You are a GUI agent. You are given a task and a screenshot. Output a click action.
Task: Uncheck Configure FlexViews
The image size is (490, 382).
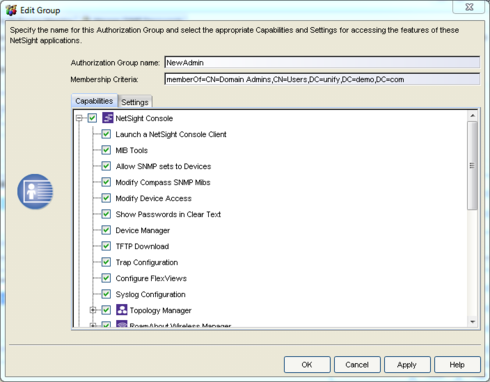click(106, 278)
